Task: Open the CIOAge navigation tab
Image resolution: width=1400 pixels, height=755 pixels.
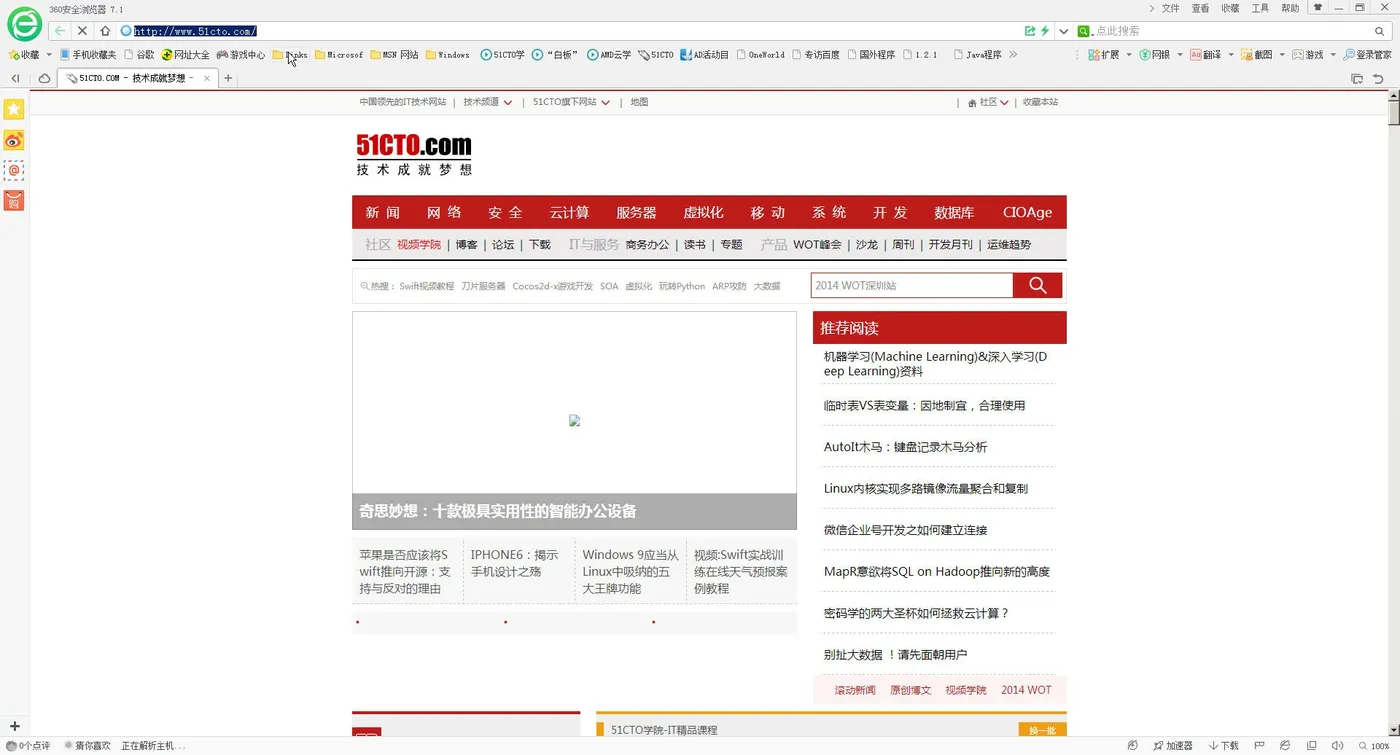Action: 1028,212
